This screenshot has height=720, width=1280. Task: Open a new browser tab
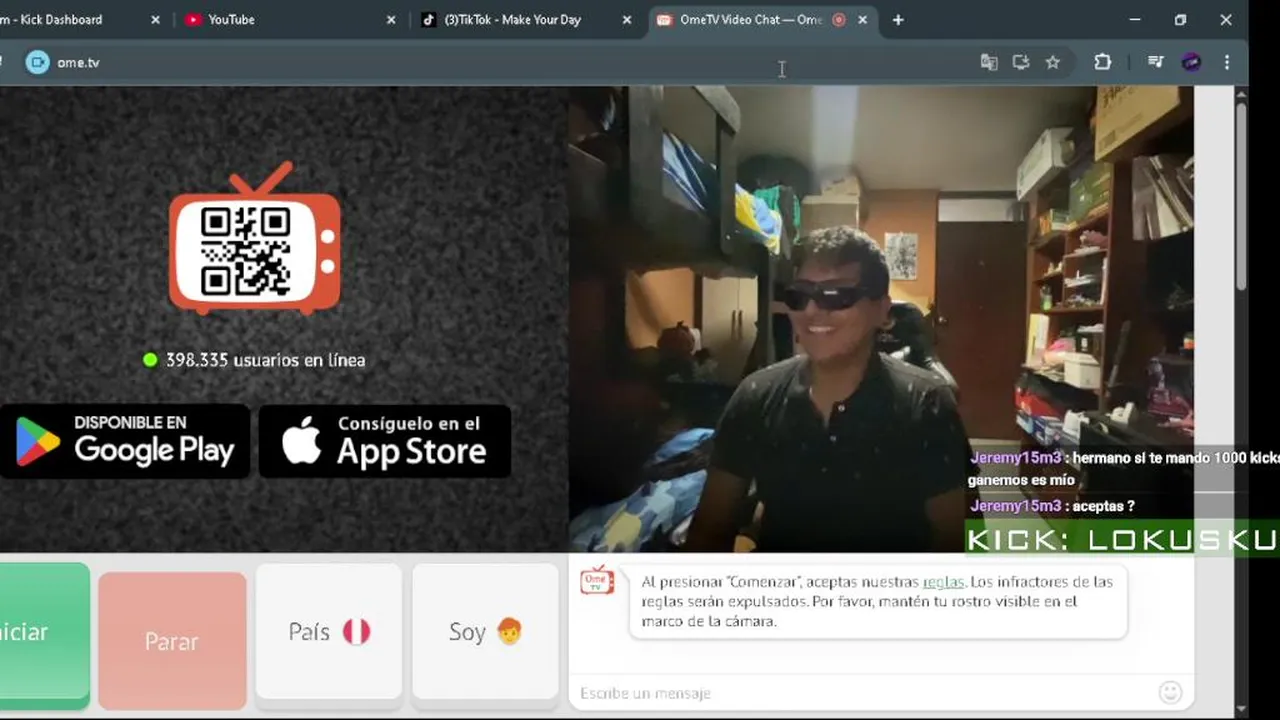click(x=898, y=20)
